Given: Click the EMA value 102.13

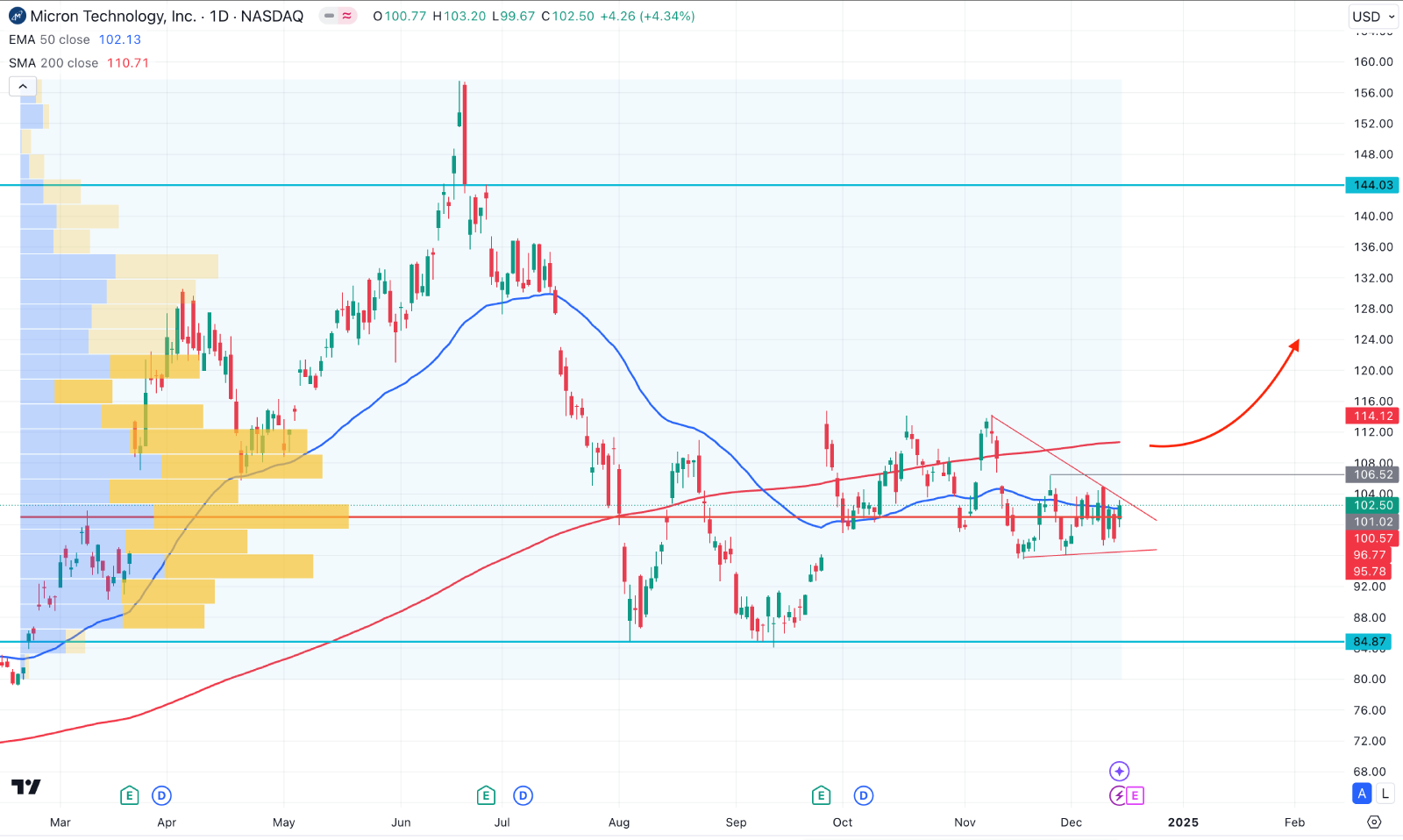Looking at the screenshot, I should click(x=120, y=39).
